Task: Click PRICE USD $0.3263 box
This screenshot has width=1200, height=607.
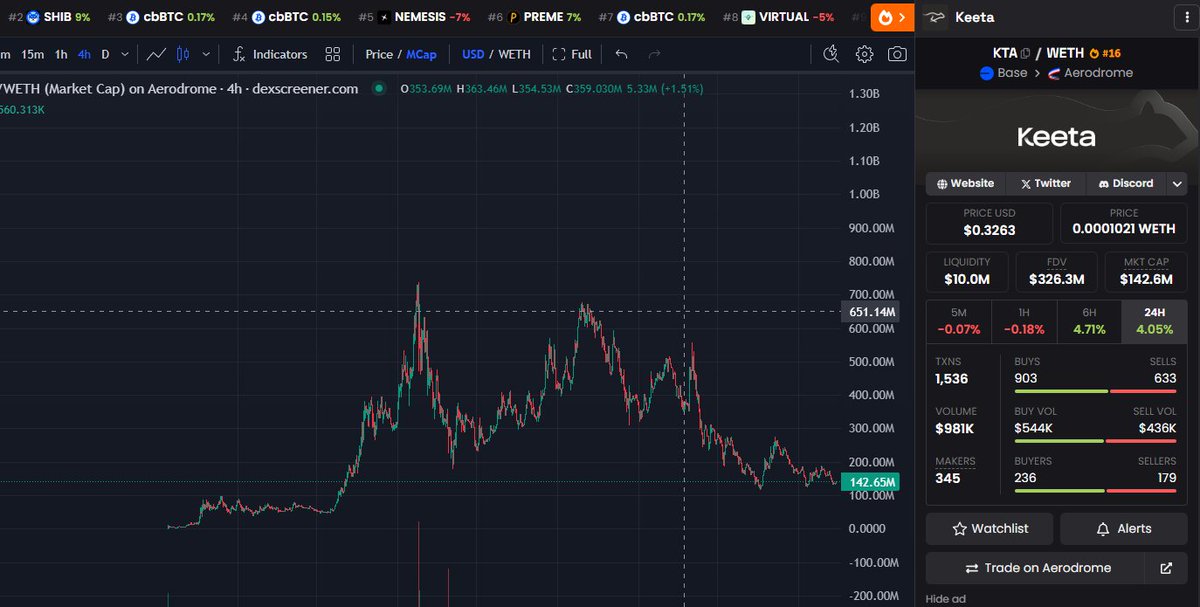Action: [x=989, y=223]
